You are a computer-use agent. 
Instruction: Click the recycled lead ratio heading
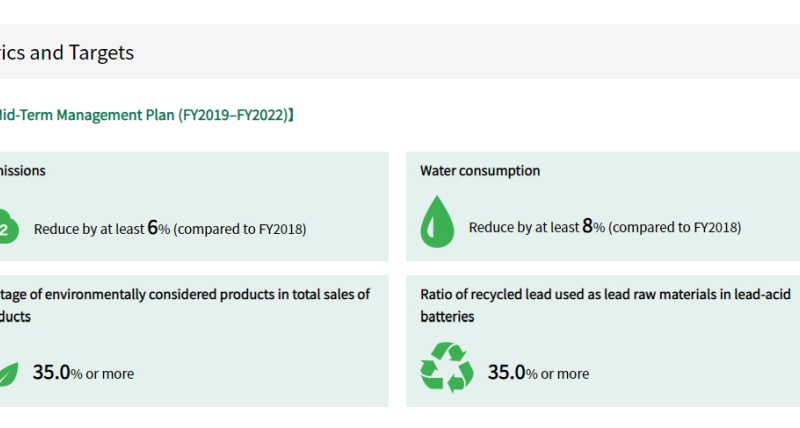[606, 305]
